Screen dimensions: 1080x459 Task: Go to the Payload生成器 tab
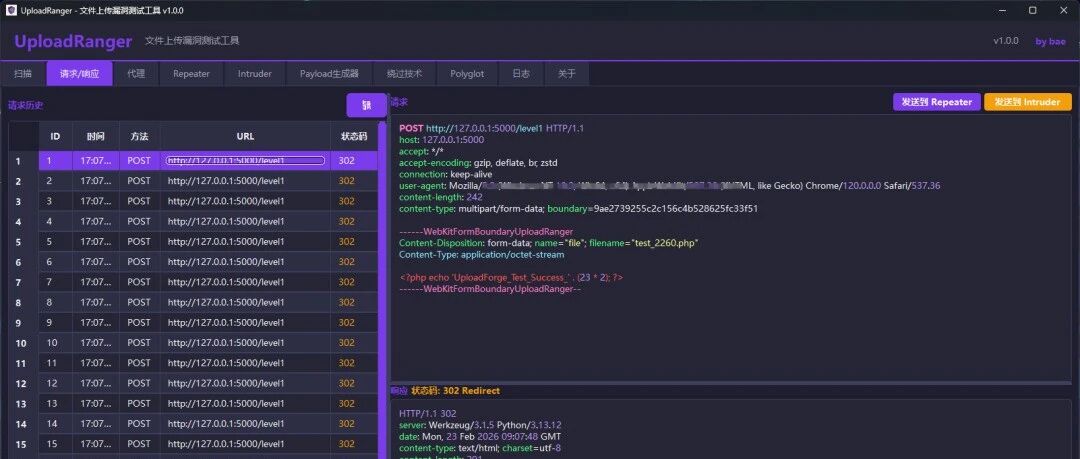tap(329, 74)
